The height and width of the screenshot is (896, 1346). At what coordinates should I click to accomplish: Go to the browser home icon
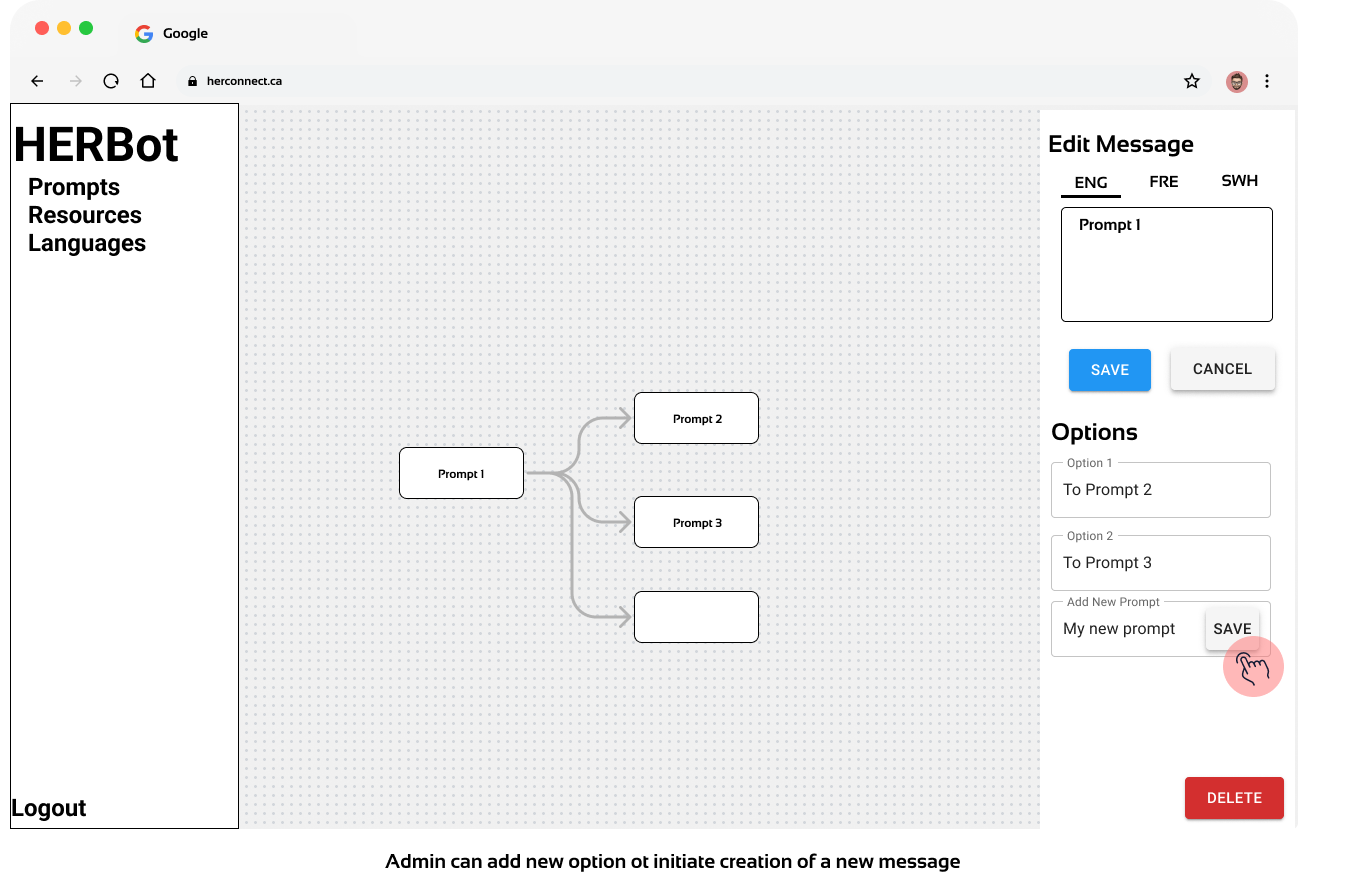148,81
